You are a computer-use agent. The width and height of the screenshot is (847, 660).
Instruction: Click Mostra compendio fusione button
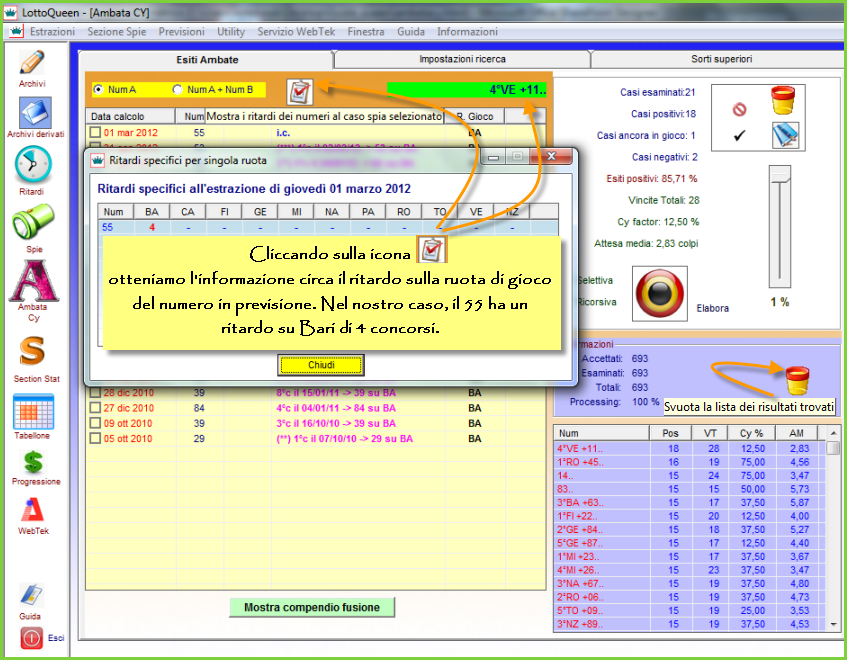(312, 607)
